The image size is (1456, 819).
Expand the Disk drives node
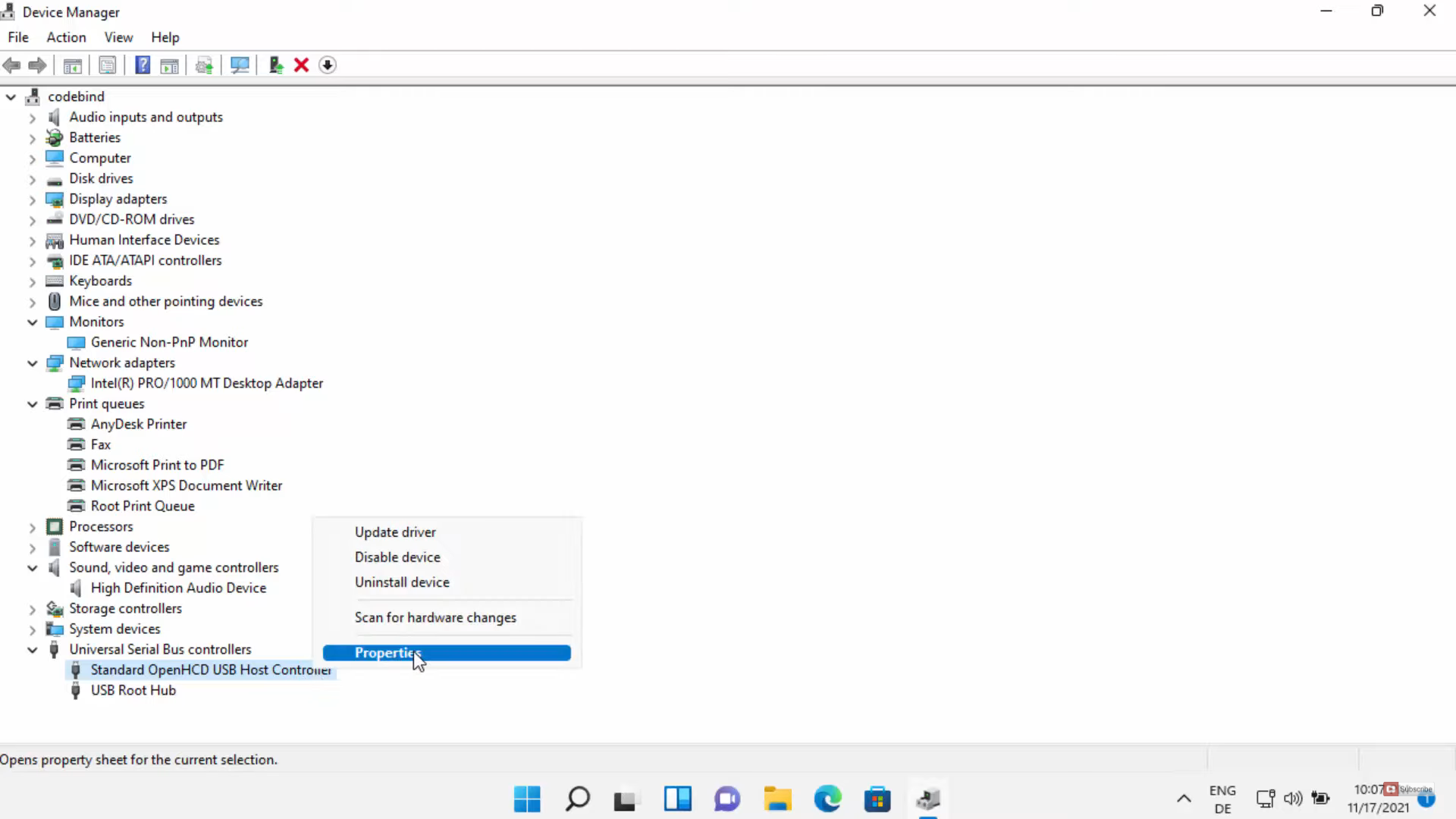coord(32,179)
